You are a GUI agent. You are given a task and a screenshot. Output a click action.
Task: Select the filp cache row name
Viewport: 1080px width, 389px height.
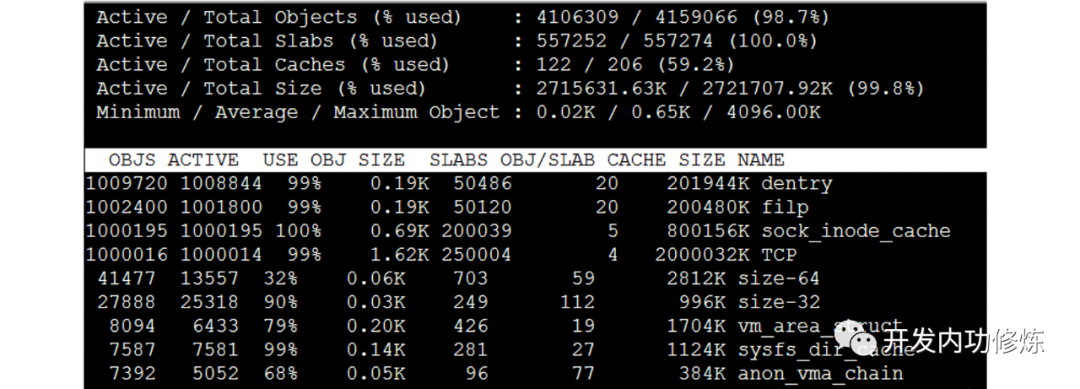(x=785, y=208)
